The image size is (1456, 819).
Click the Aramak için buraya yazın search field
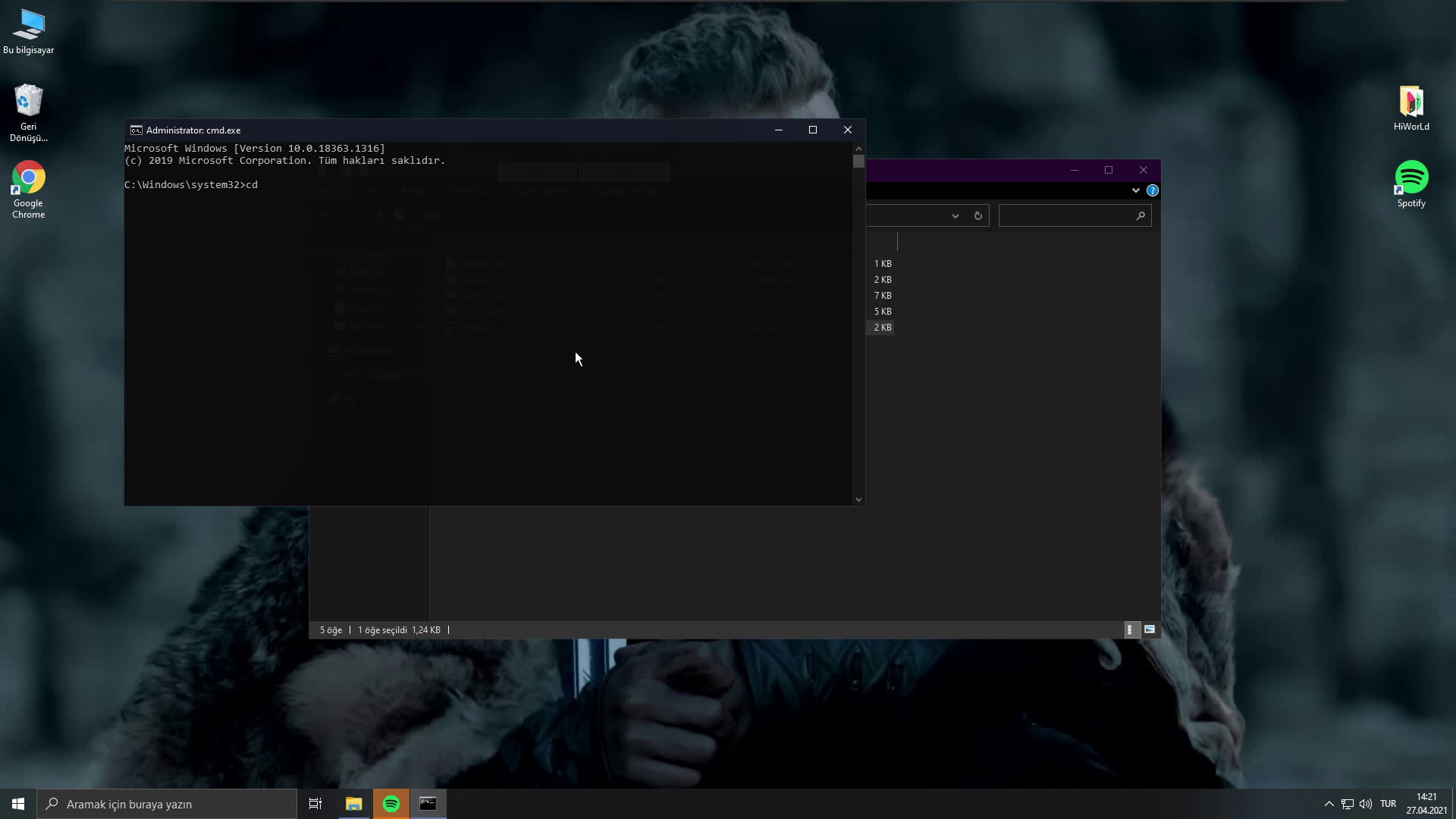(x=167, y=803)
